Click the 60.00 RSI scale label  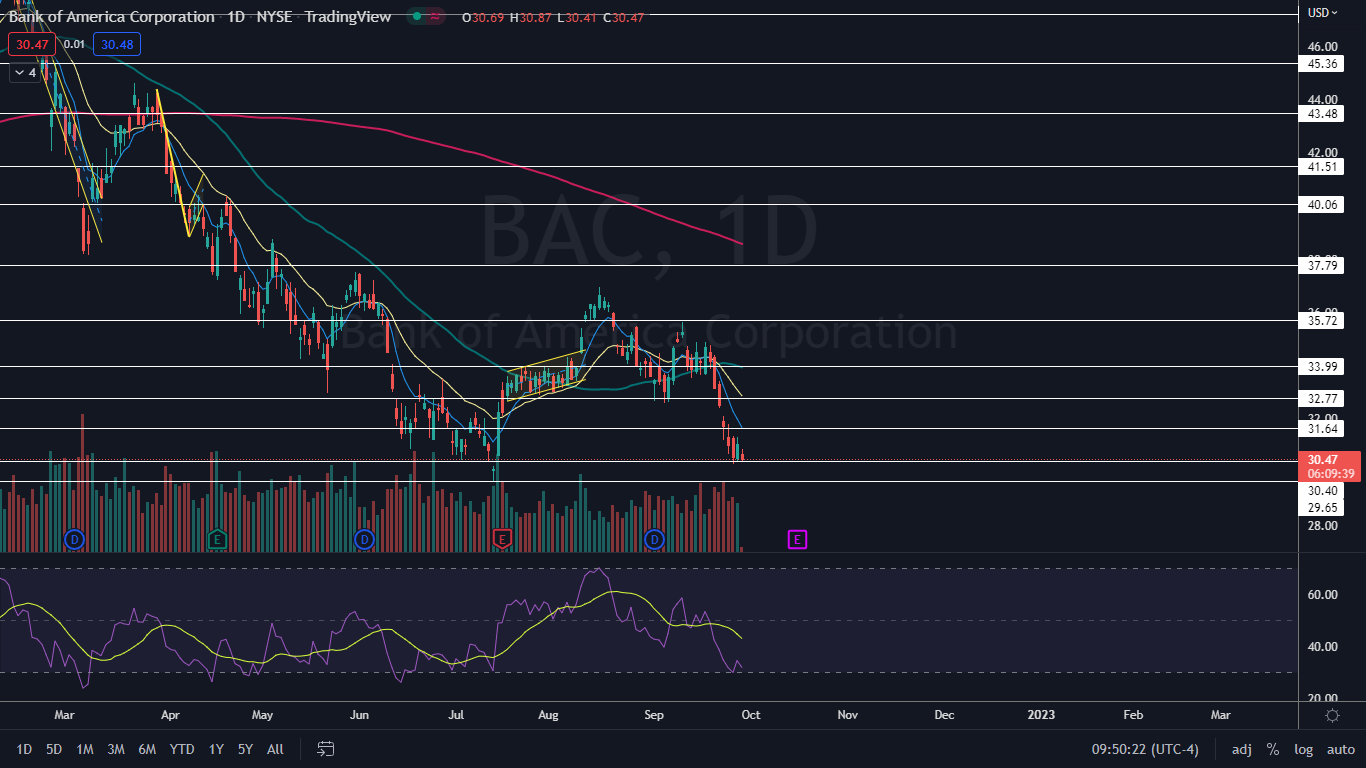pyautogui.click(x=1323, y=595)
